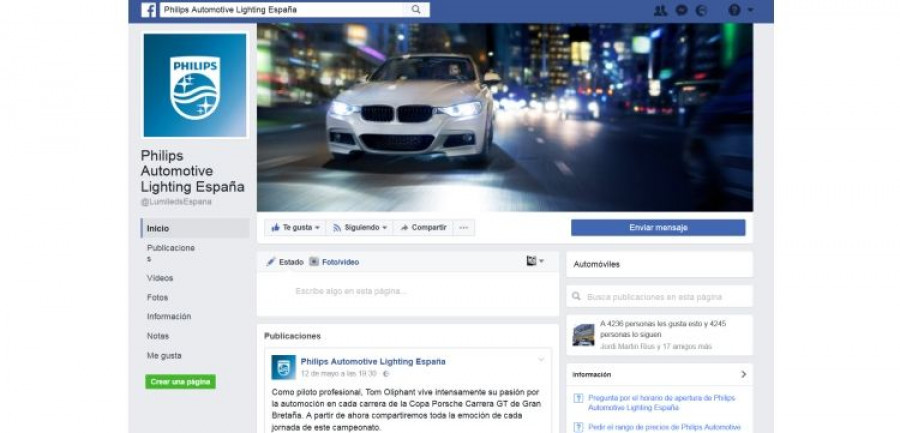
Task: Open help question mark icon
Action: pyautogui.click(x=734, y=10)
